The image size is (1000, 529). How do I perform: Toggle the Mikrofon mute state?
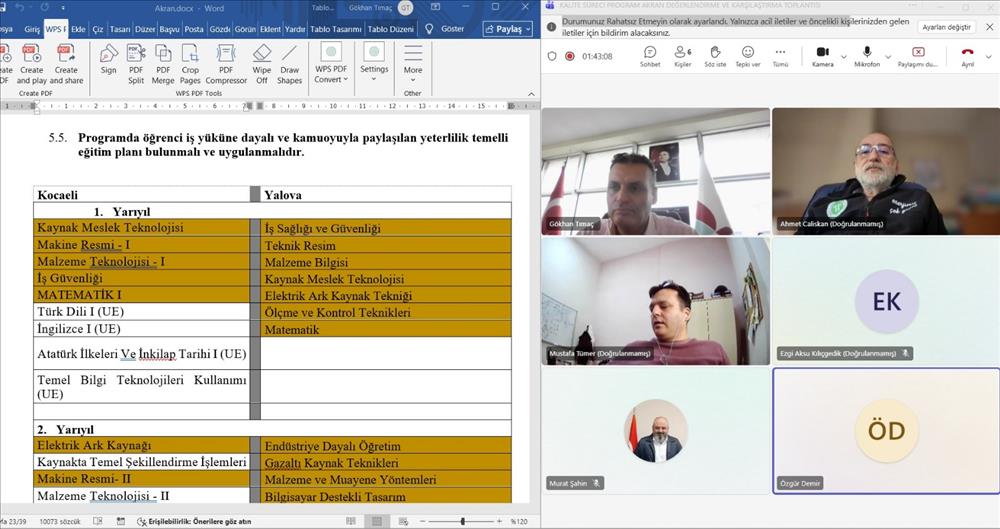[867, 56]
